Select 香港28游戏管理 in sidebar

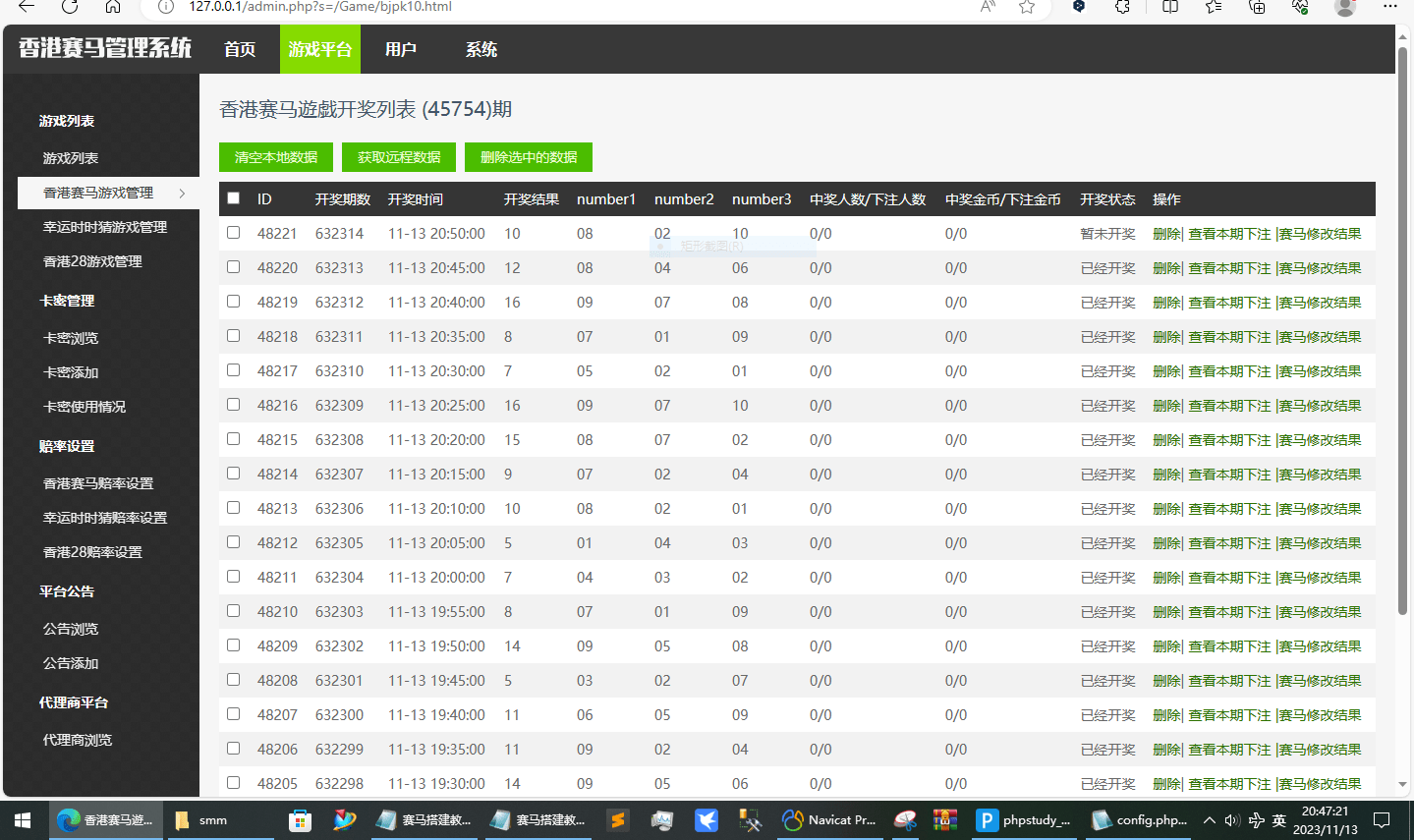point(92,261)
